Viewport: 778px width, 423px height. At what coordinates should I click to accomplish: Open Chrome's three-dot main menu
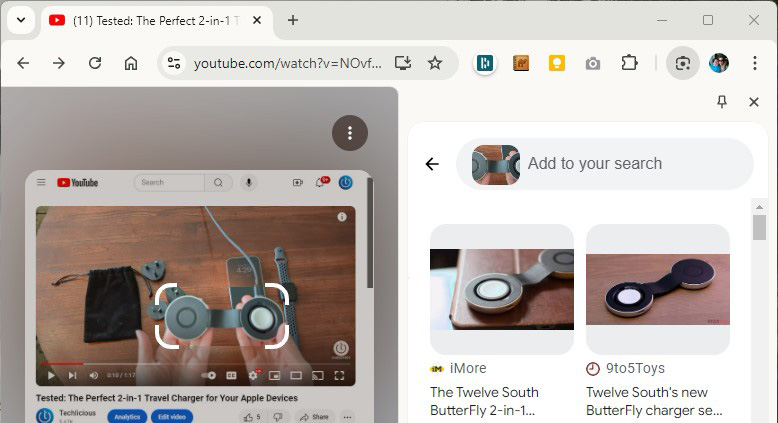point(755,63)
